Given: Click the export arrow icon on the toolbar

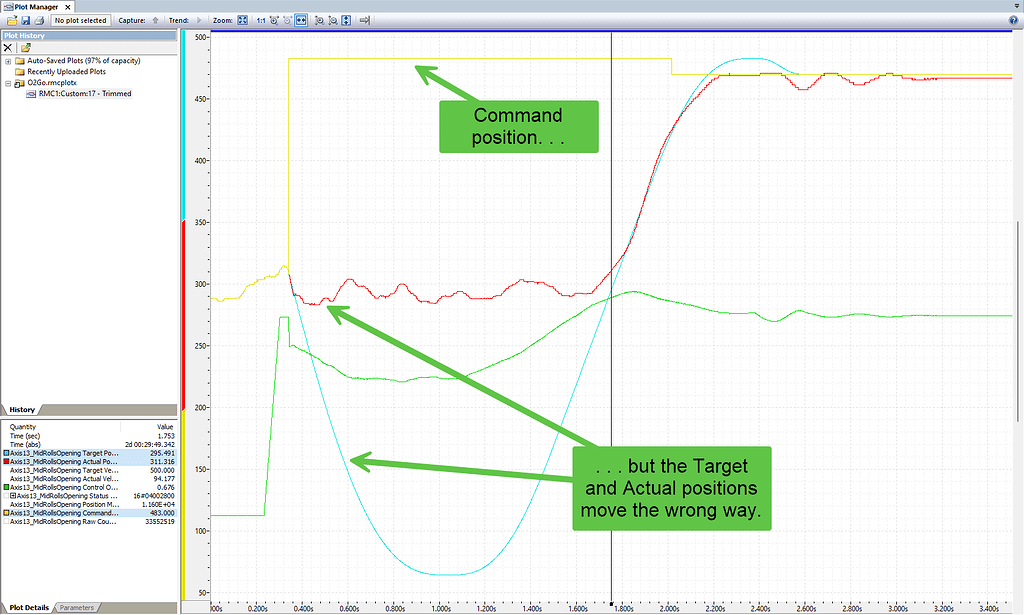Looking at the screenshot, I should click(363, 19).
